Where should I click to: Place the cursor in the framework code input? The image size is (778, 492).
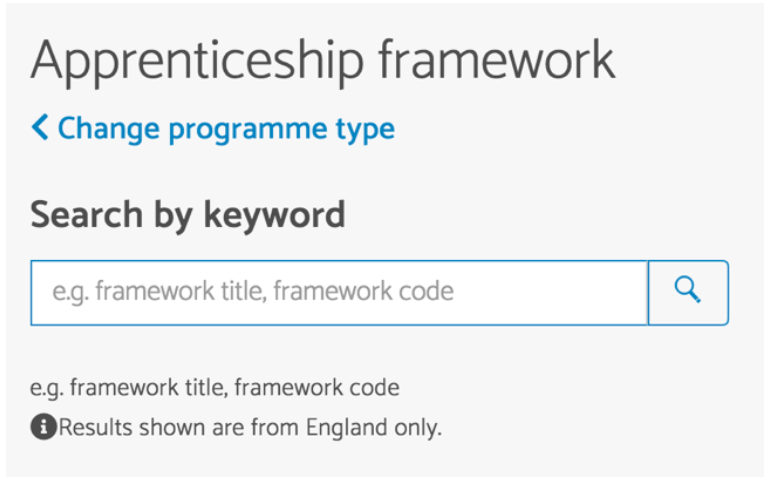(x=339, y=293)
